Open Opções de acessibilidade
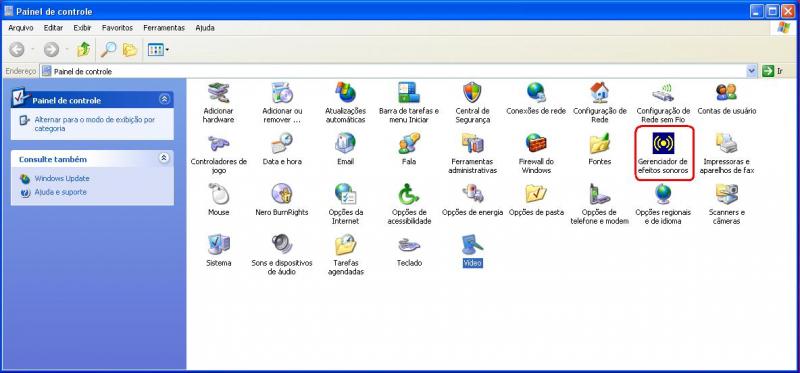This screenshot has height=373, width=800. 409,204
